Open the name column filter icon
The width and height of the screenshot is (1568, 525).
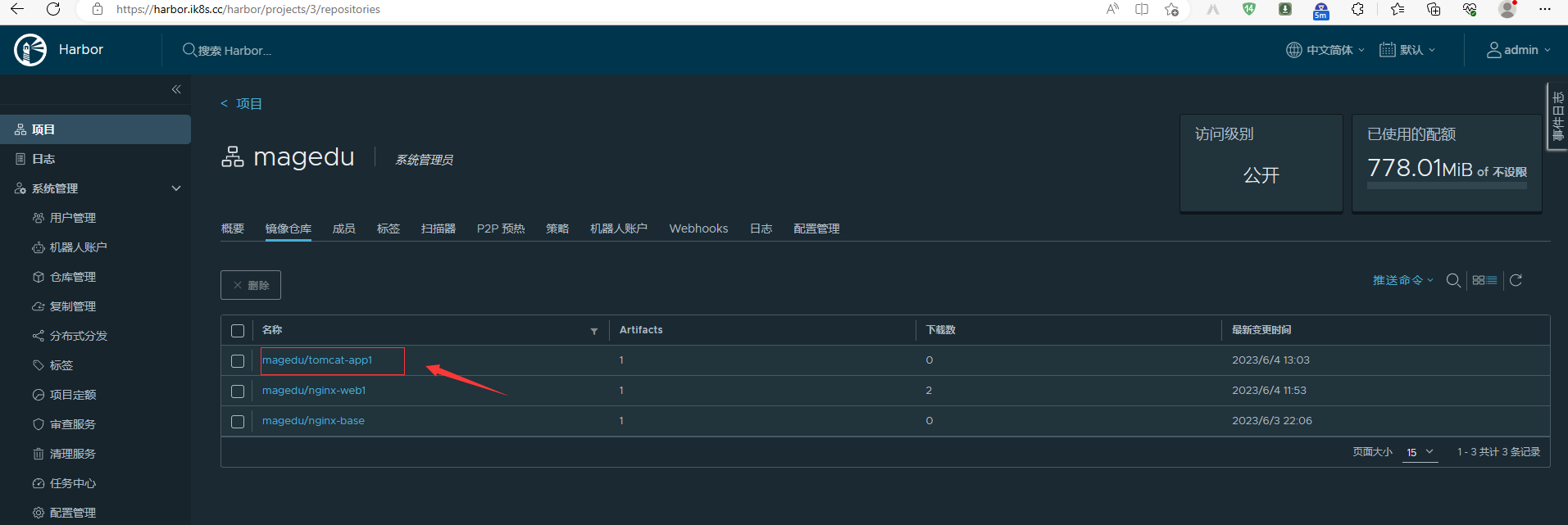[594, 331]
